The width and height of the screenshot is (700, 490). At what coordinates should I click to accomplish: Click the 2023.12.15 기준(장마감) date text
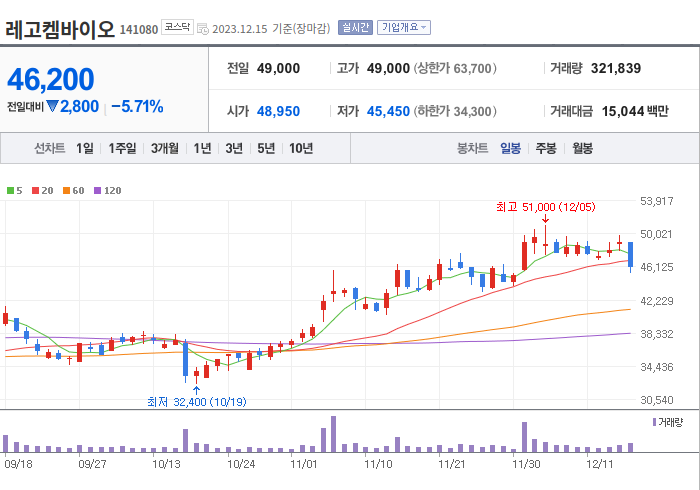click(271, 29)
